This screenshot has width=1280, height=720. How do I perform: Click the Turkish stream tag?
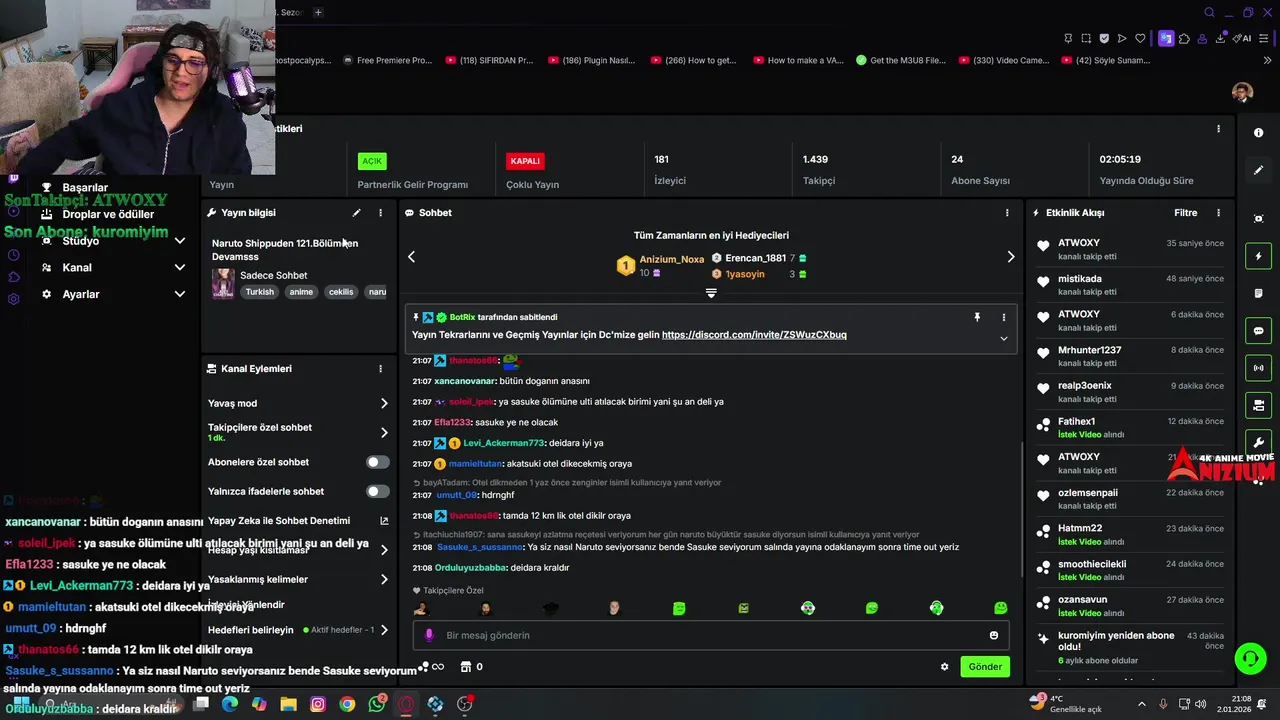pyautogui.click(x=260, y=292)
